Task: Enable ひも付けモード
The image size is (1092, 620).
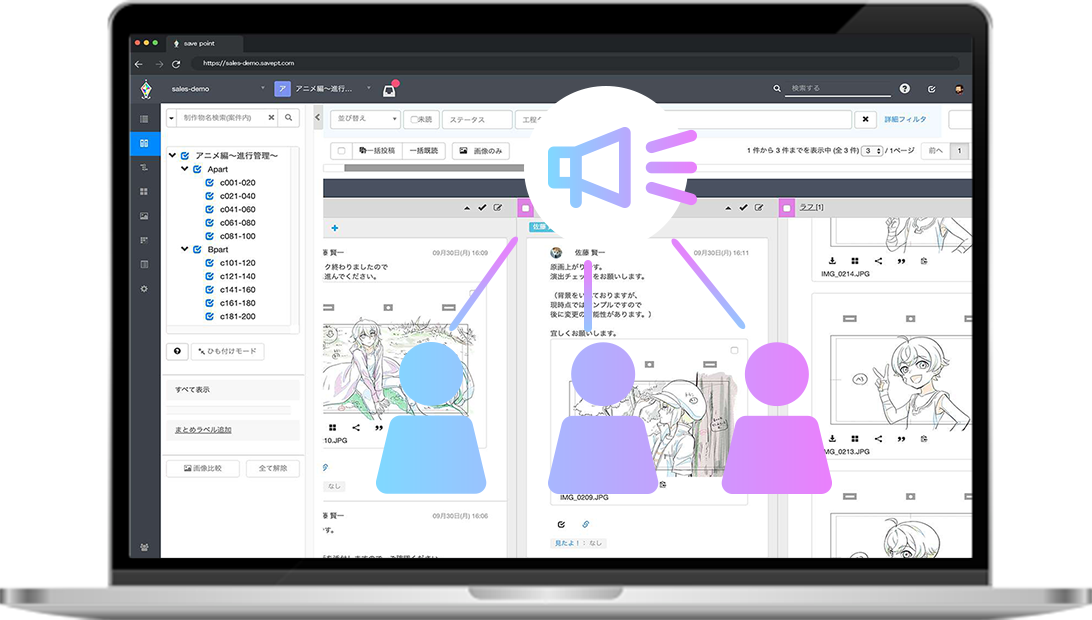Action: 228,351
